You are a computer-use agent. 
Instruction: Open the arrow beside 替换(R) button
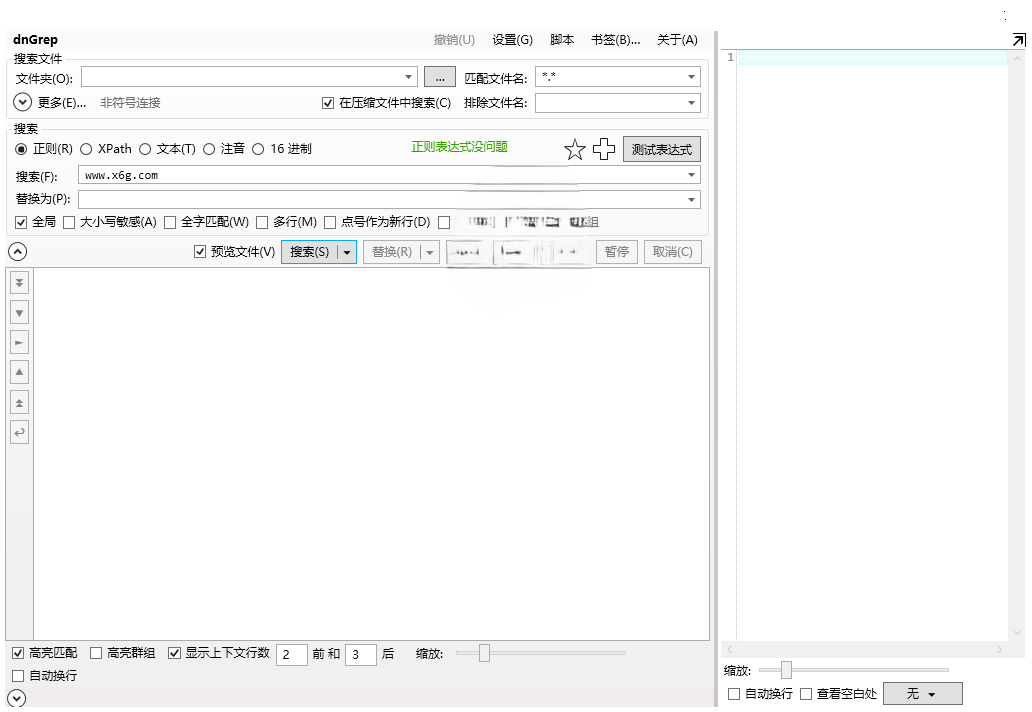click(430, 252)
